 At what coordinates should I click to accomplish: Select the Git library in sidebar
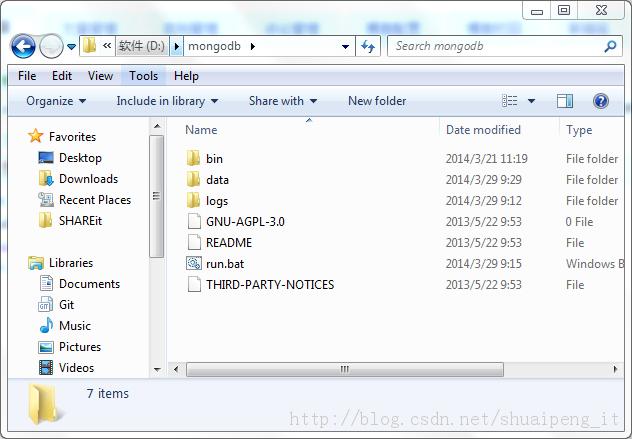tap(66, 305)
